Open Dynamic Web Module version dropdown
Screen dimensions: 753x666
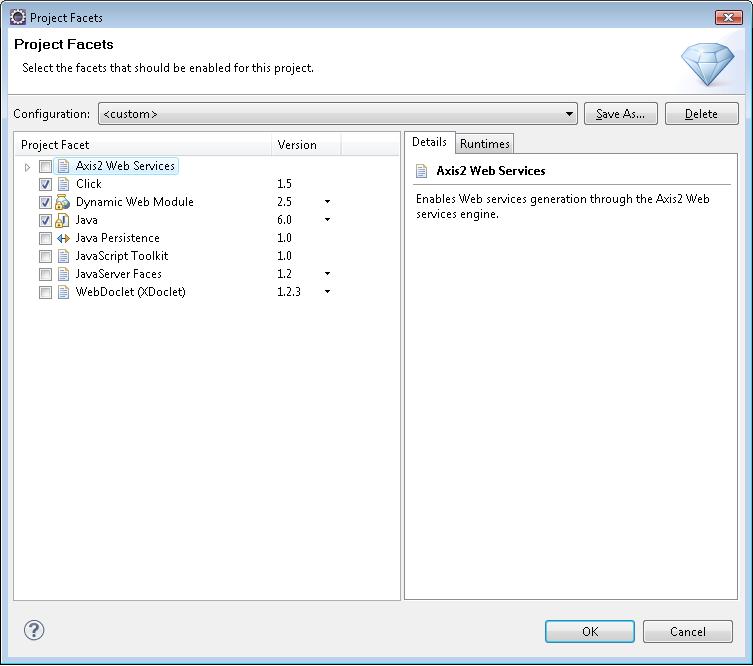[x=328, y=202]
